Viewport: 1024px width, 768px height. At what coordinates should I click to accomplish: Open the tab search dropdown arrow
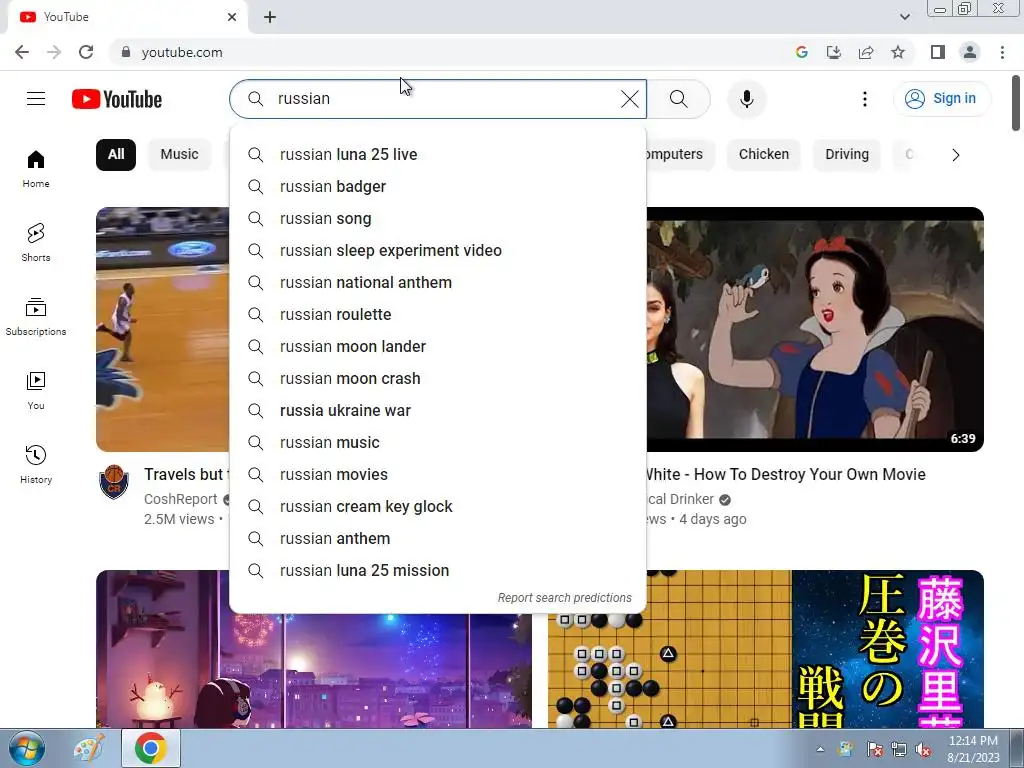tap(904, 17)
